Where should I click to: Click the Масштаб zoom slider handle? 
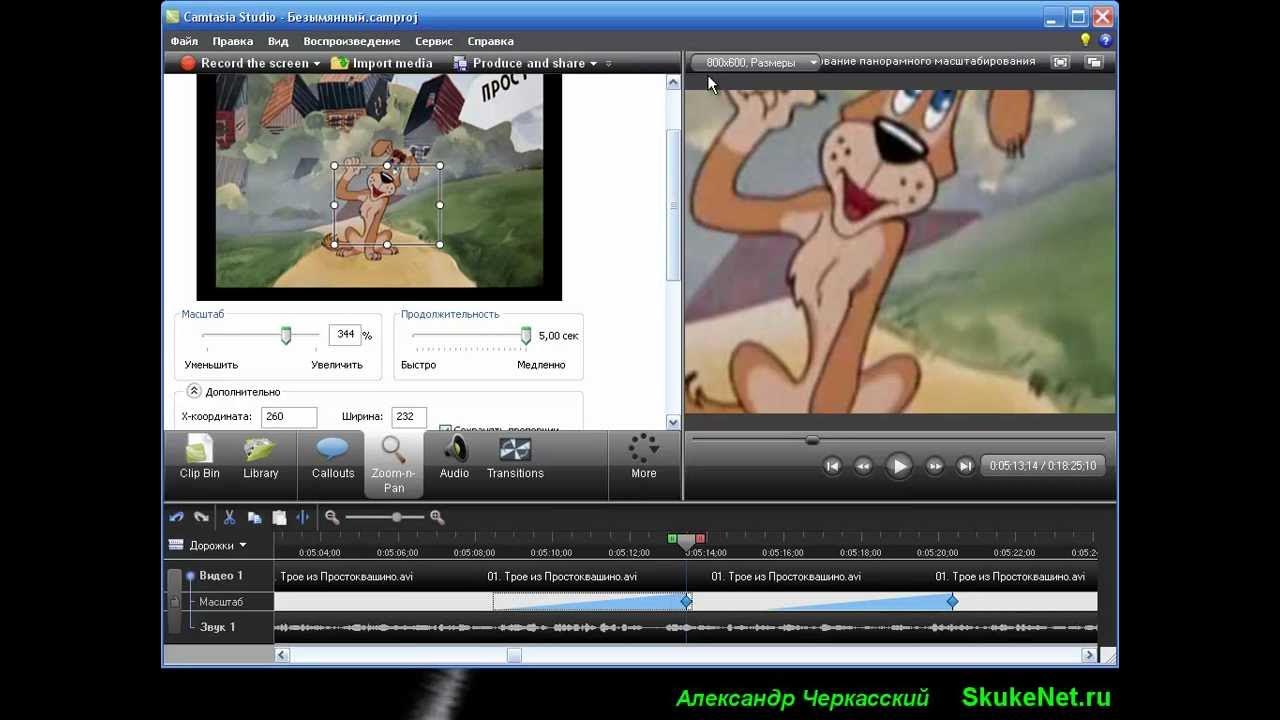(x=285, y=336)
